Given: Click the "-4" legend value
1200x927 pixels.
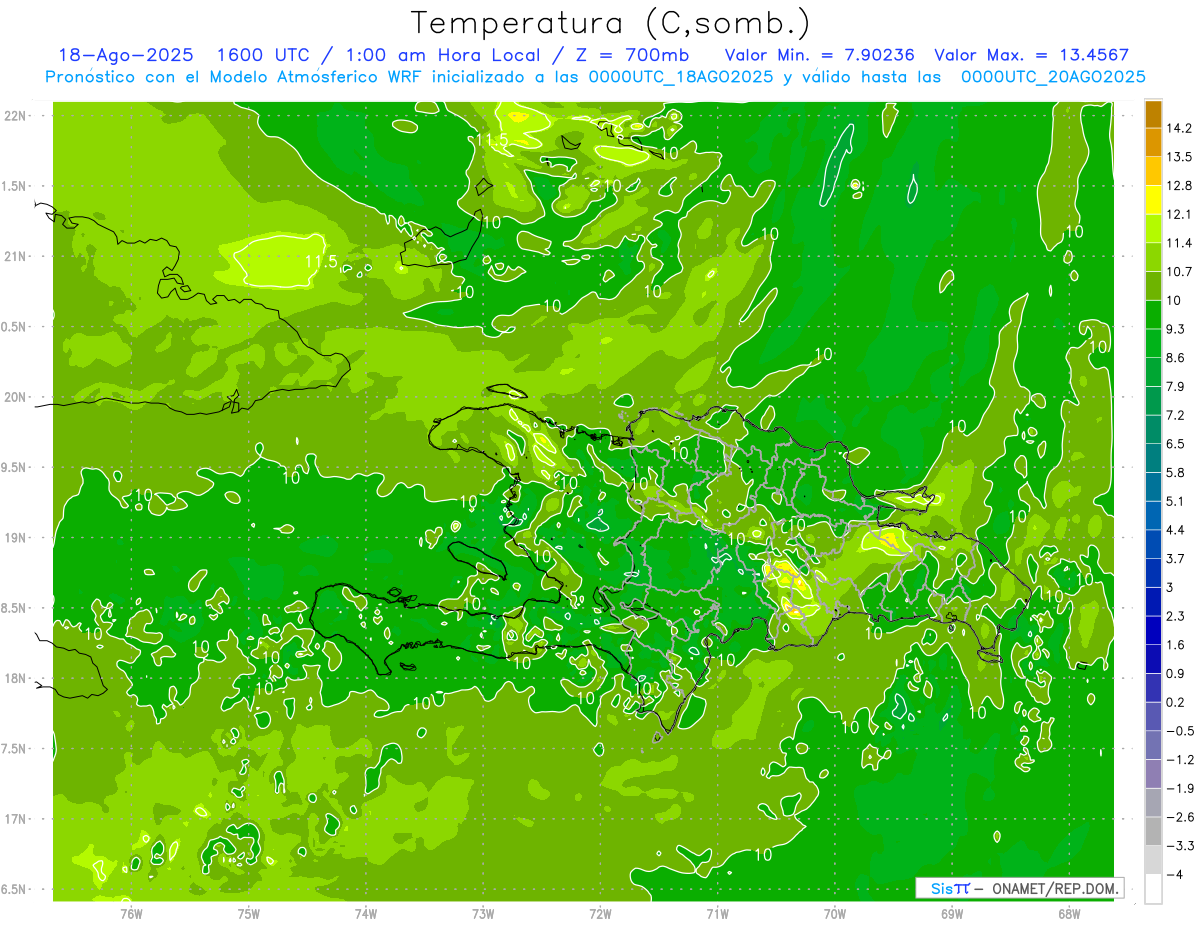Looking at the screenshot, I should point(1173,875).
